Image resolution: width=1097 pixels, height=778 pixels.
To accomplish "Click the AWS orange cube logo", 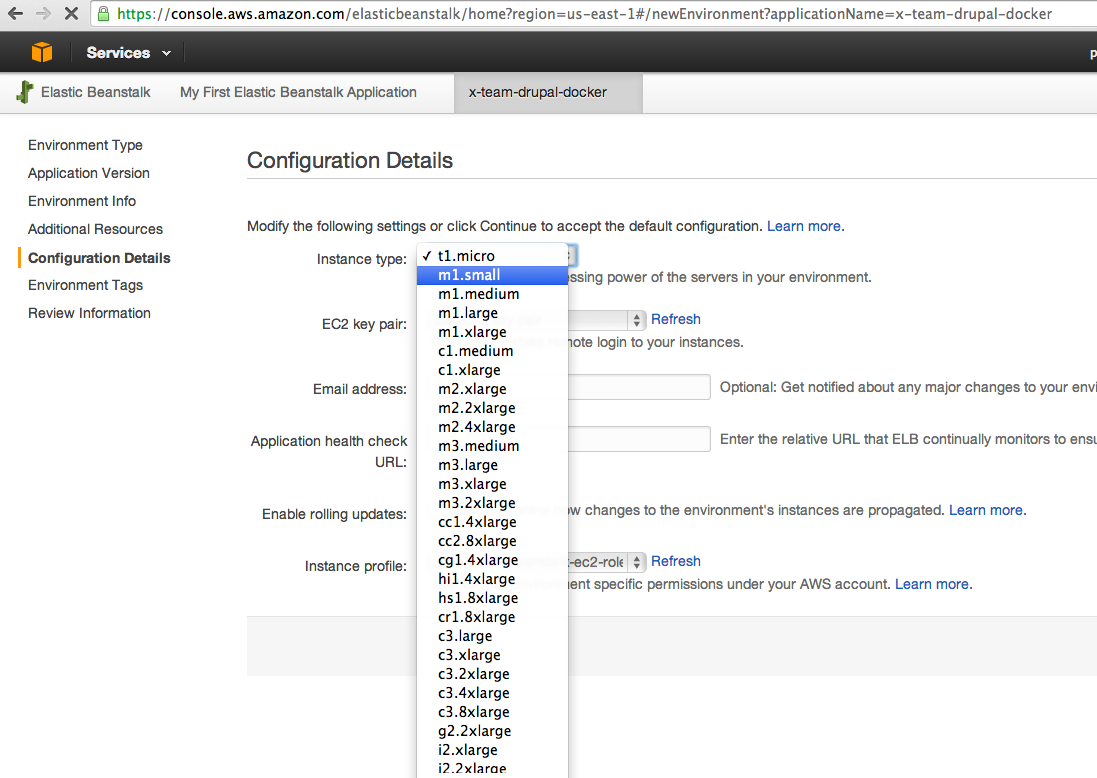I will point(42,52).
